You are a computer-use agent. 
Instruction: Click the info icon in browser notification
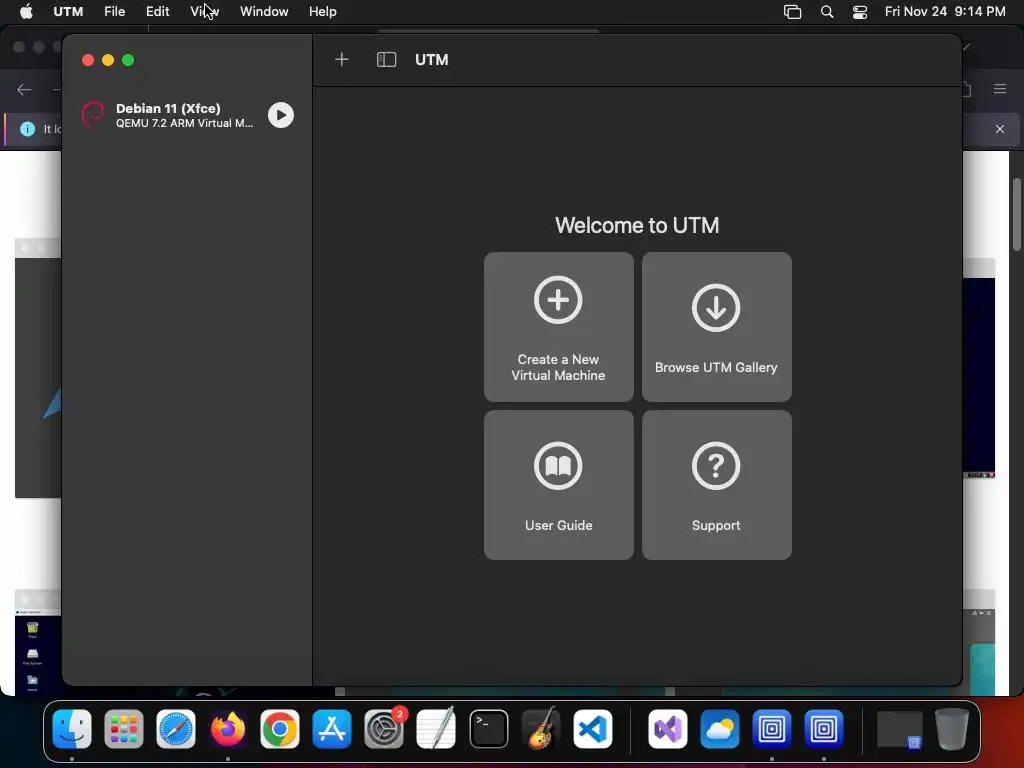pos(27,129)
